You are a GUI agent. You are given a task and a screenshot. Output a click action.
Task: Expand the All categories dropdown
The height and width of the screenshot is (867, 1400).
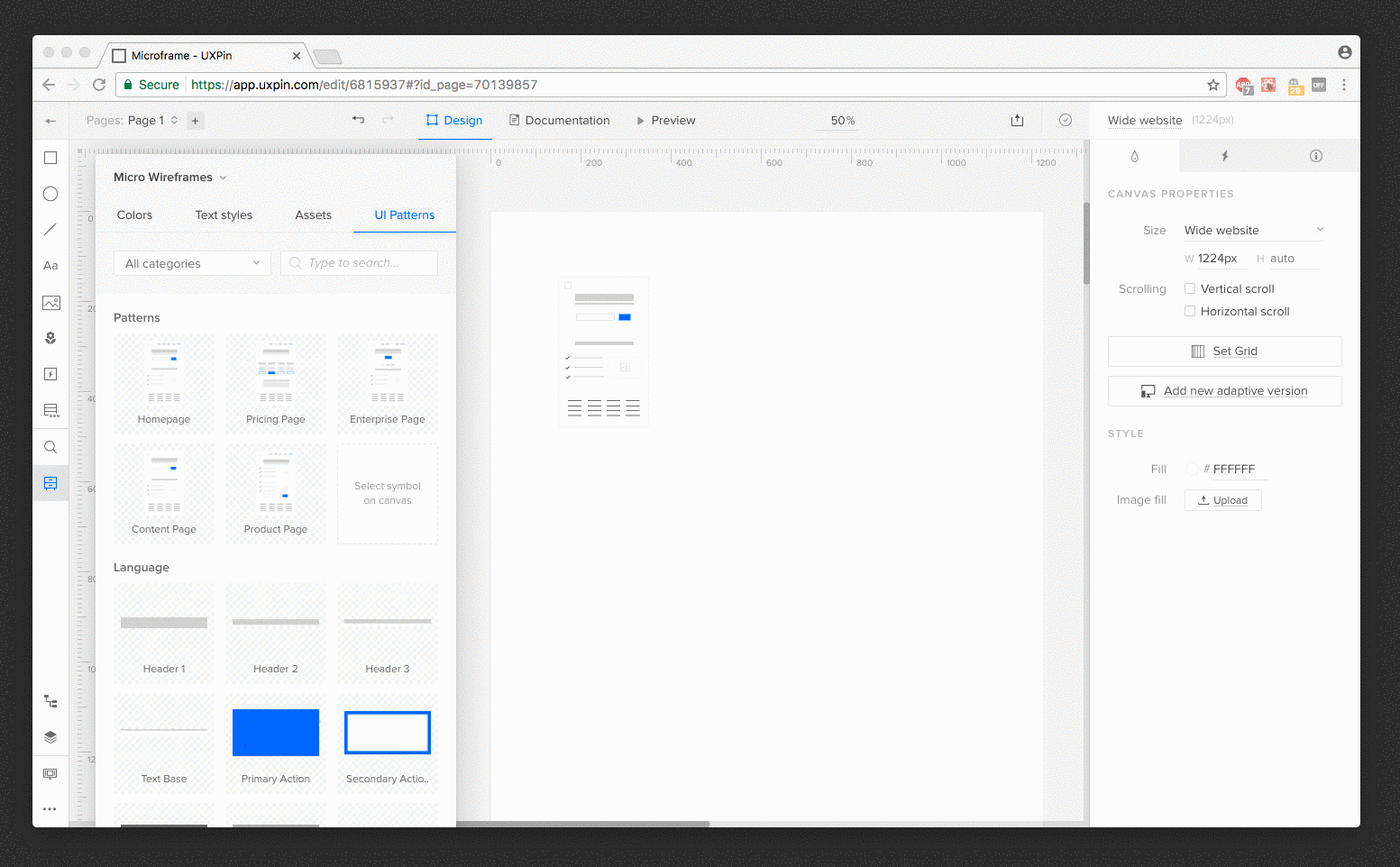click(192, 263)
